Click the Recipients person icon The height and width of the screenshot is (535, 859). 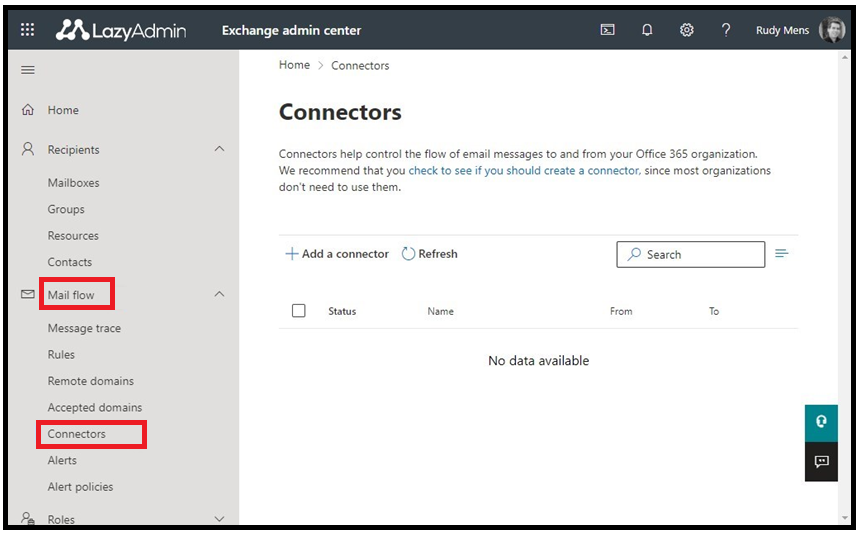27,149
